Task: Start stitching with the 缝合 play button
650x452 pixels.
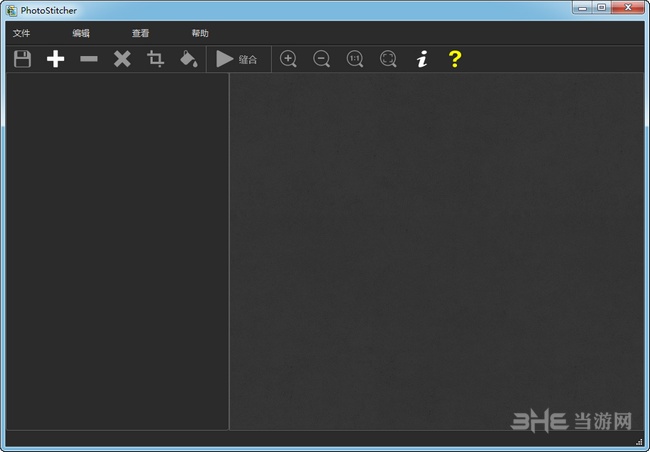Action: point(237,59)
